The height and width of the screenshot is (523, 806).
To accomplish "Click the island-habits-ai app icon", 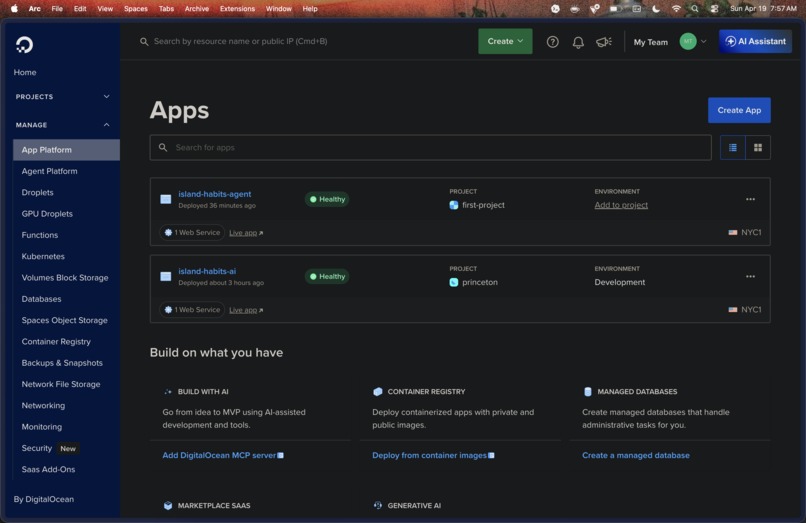I will coord(166,276).
